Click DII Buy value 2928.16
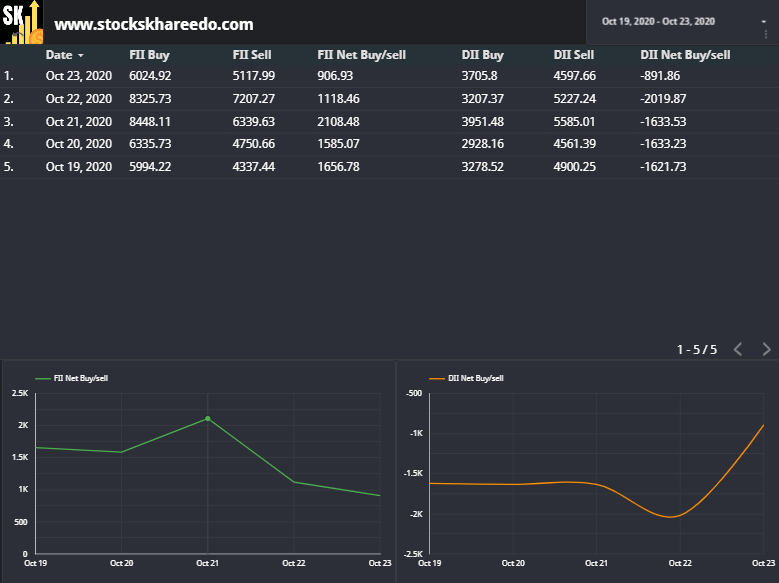779x583 pixels. tap(482, 144)
